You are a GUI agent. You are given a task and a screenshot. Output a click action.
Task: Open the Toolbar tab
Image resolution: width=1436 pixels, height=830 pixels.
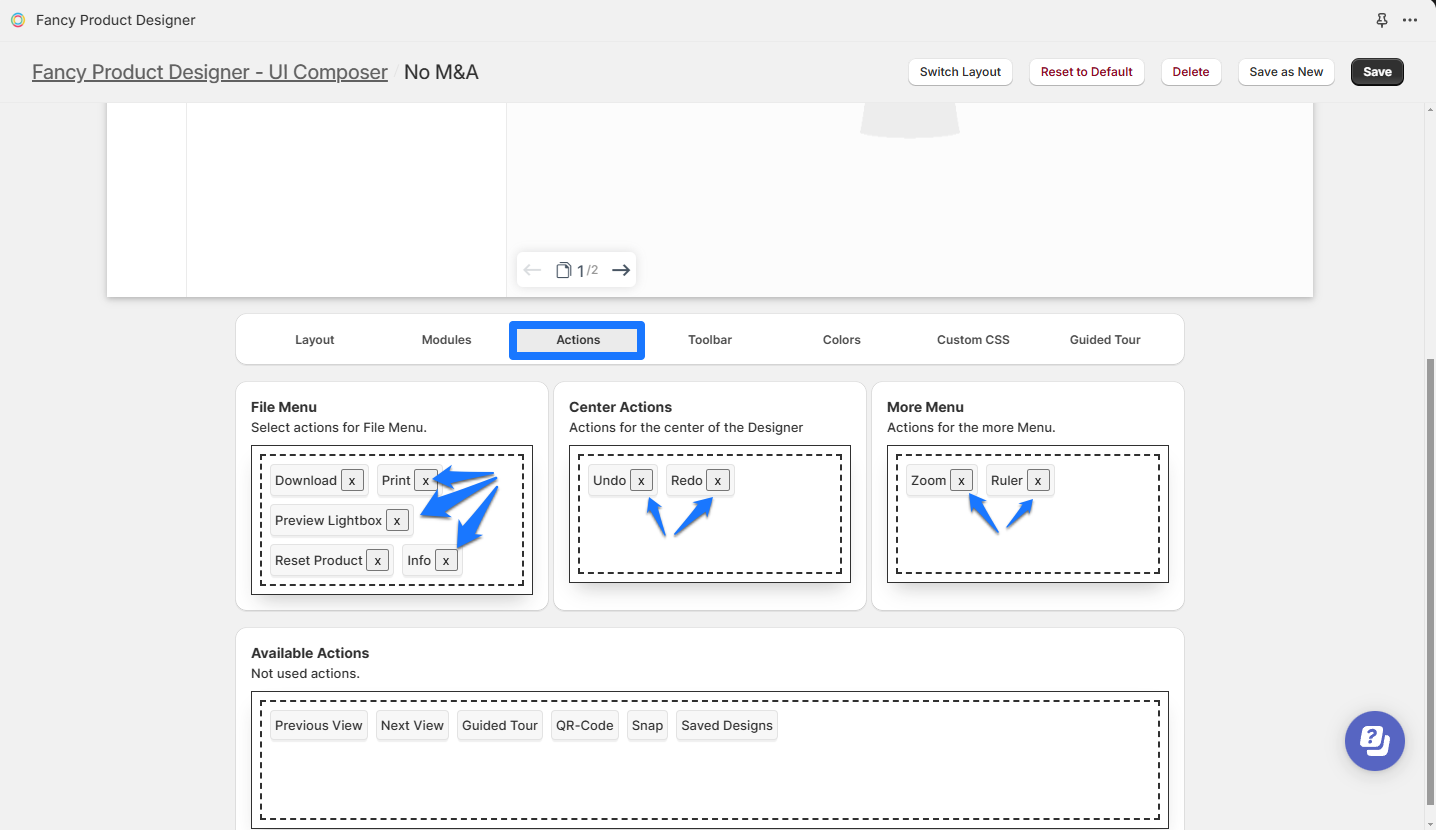click(710, 340)
